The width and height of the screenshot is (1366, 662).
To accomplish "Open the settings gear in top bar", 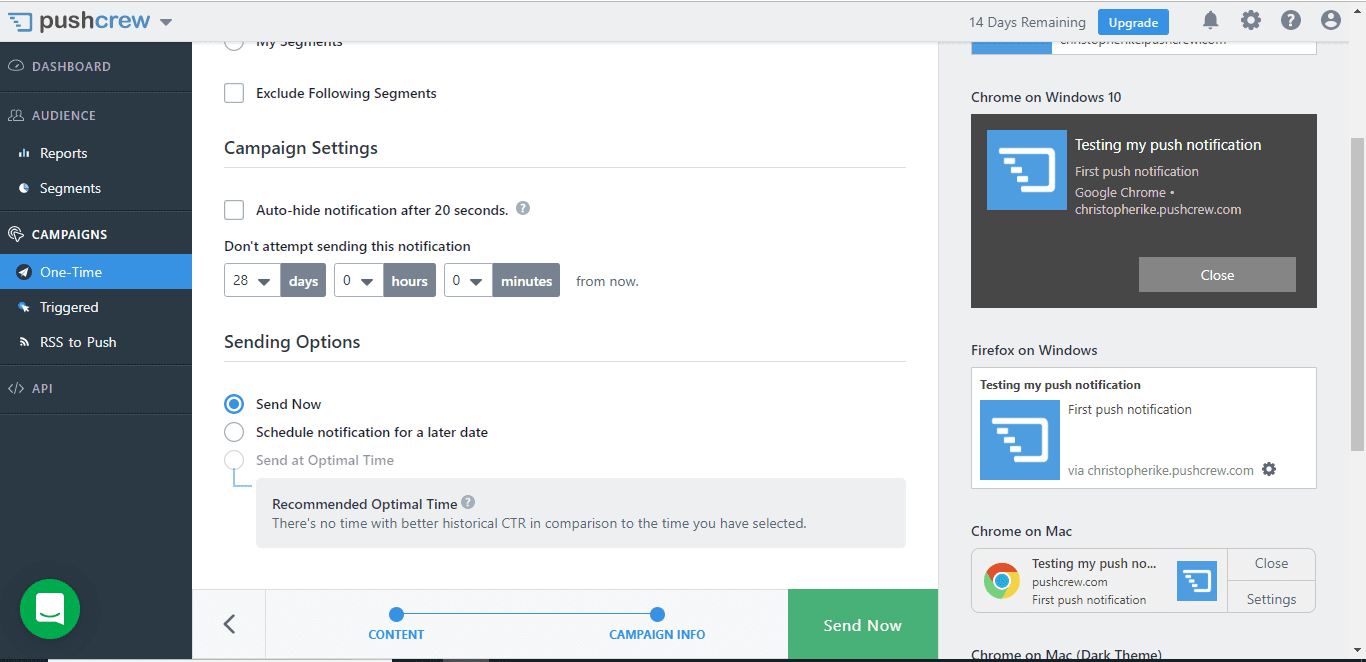I will pos(1251,20).
